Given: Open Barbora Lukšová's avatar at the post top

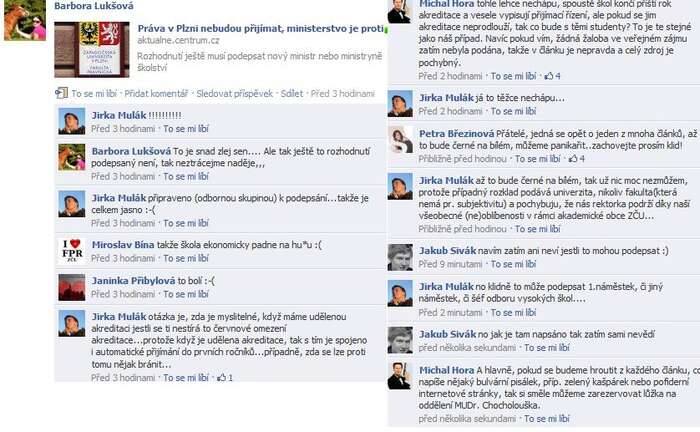Looking at the screenshot, I should point(25,20).
